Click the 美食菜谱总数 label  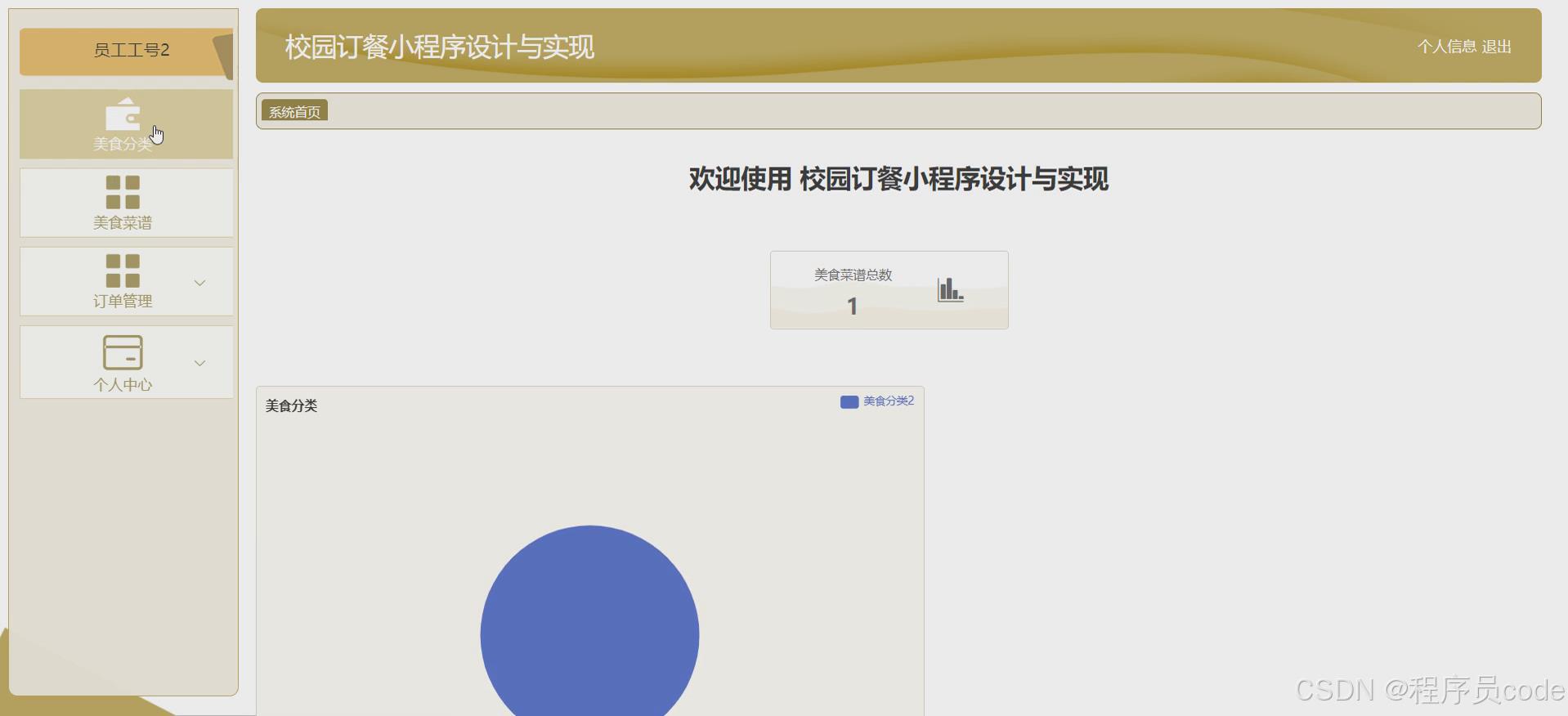(853, 275)
